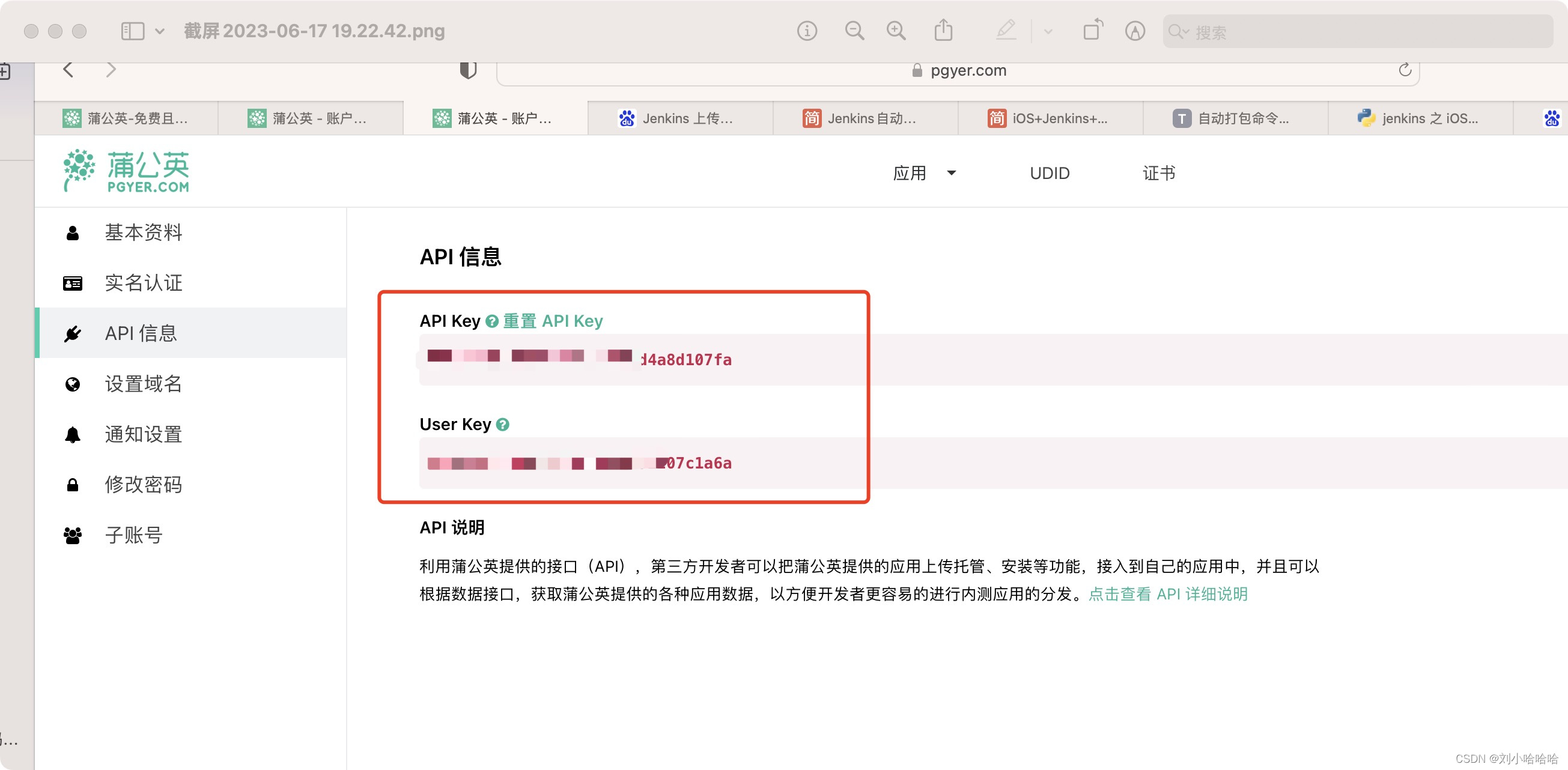Zoom out with the minus magnifier
The width and height of the screenshot is (1568, 770).
854,31
